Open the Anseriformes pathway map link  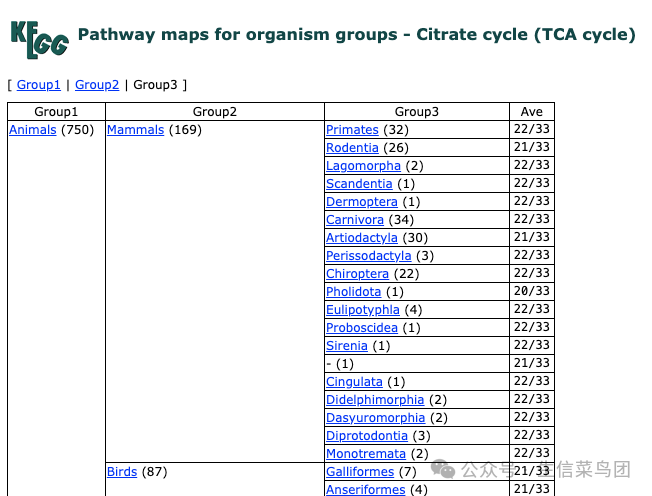click(366, 490)
